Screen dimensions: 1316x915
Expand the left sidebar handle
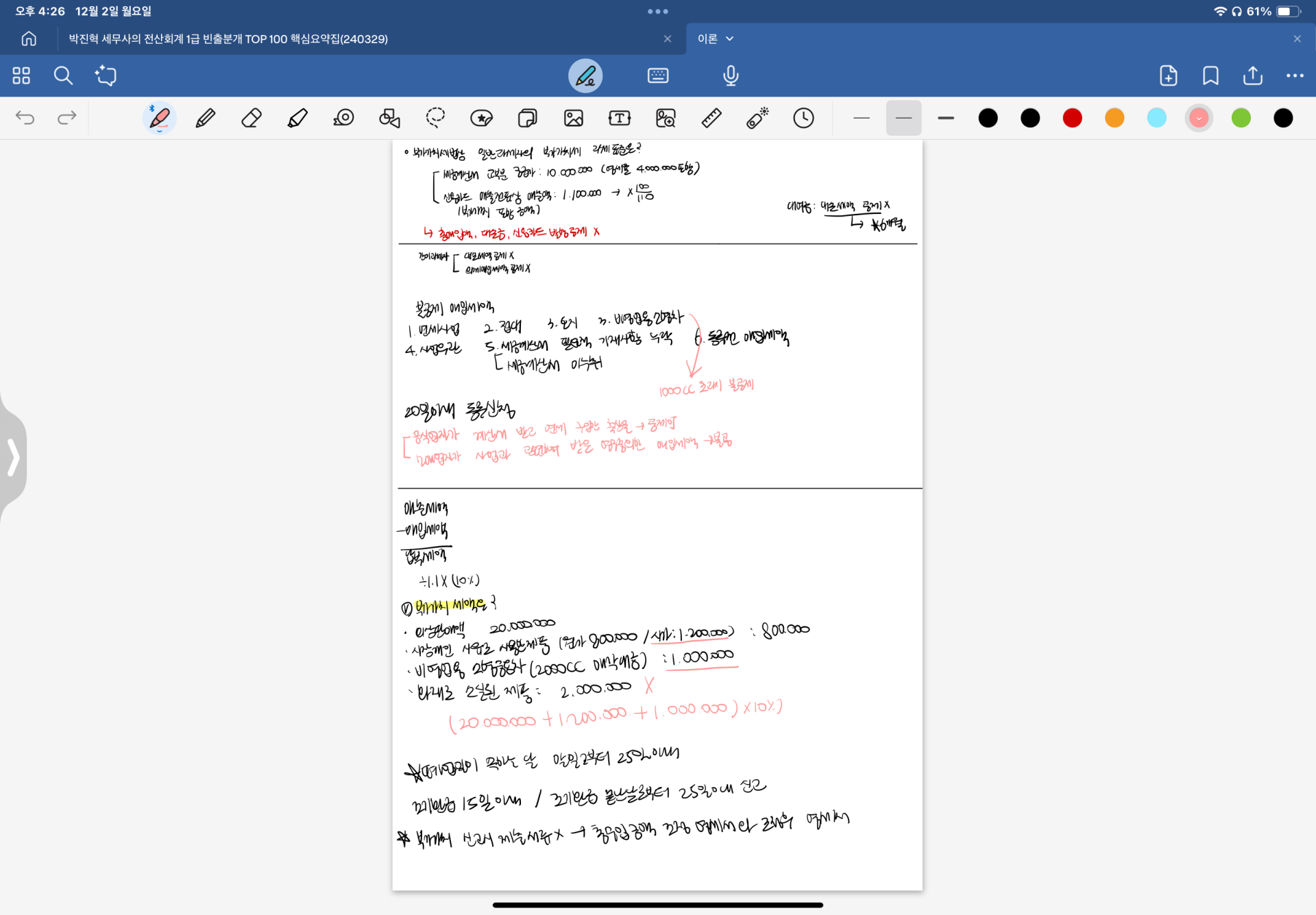(13, 458)
